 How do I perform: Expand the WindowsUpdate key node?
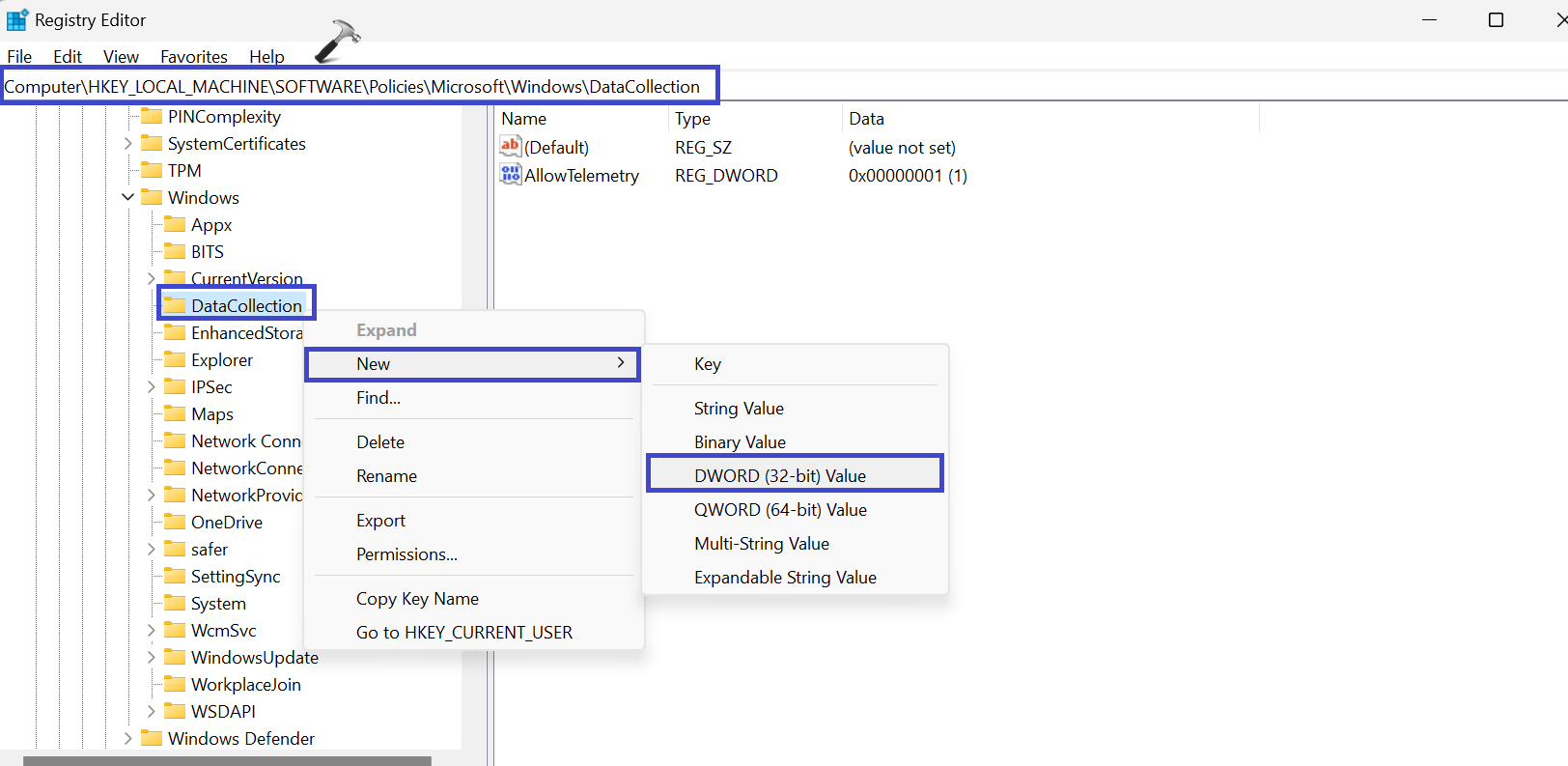click(x=151, y=658)
